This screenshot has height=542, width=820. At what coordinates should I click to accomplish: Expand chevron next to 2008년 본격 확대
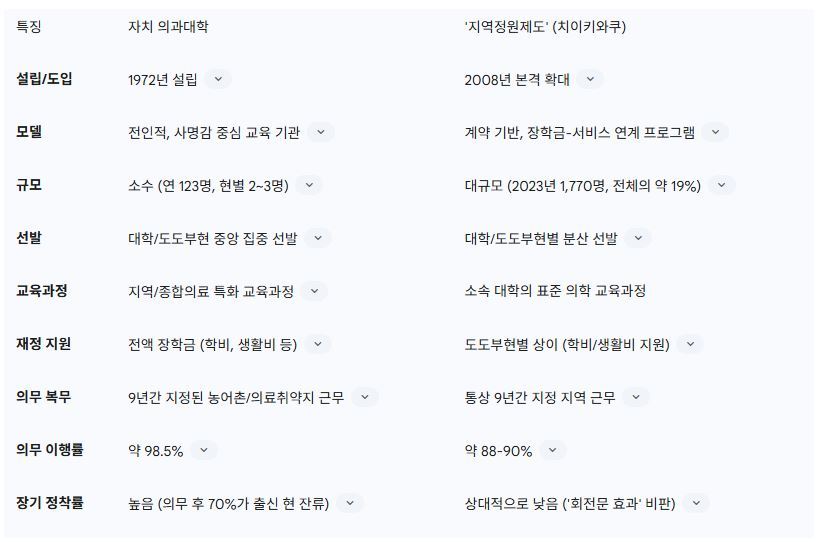click(x=590, y=80)
